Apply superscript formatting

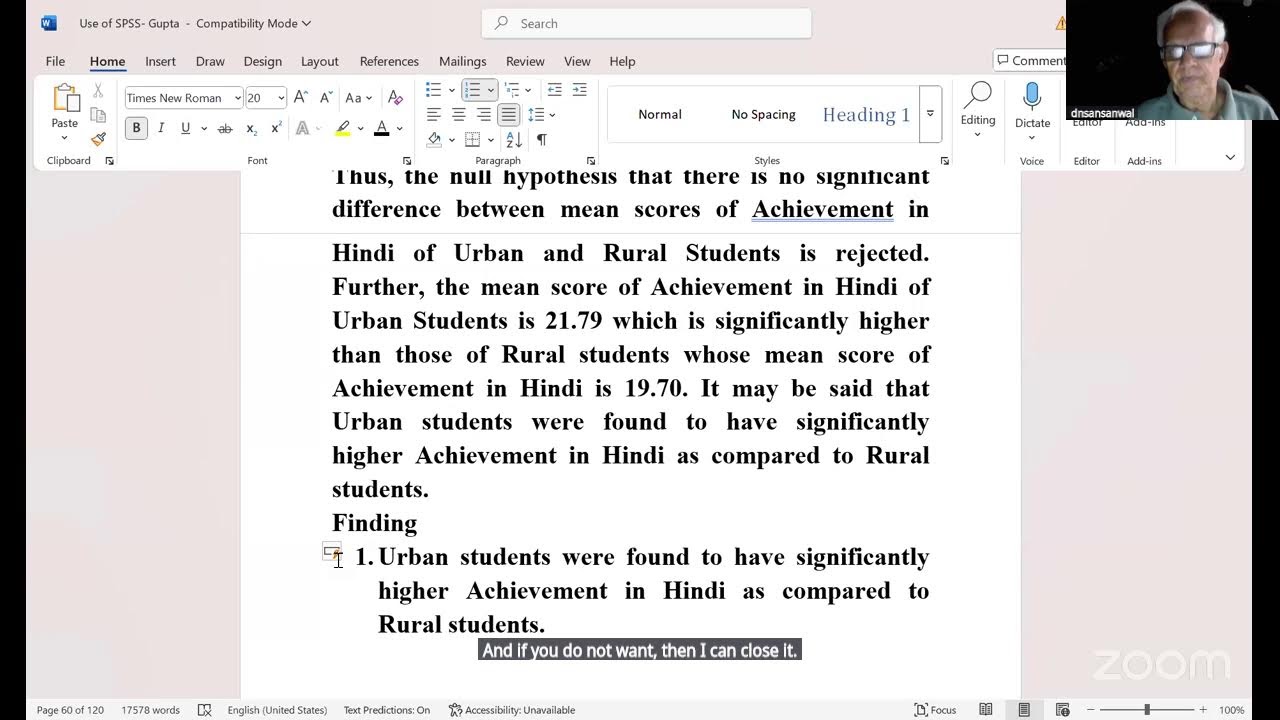(276, 128)
